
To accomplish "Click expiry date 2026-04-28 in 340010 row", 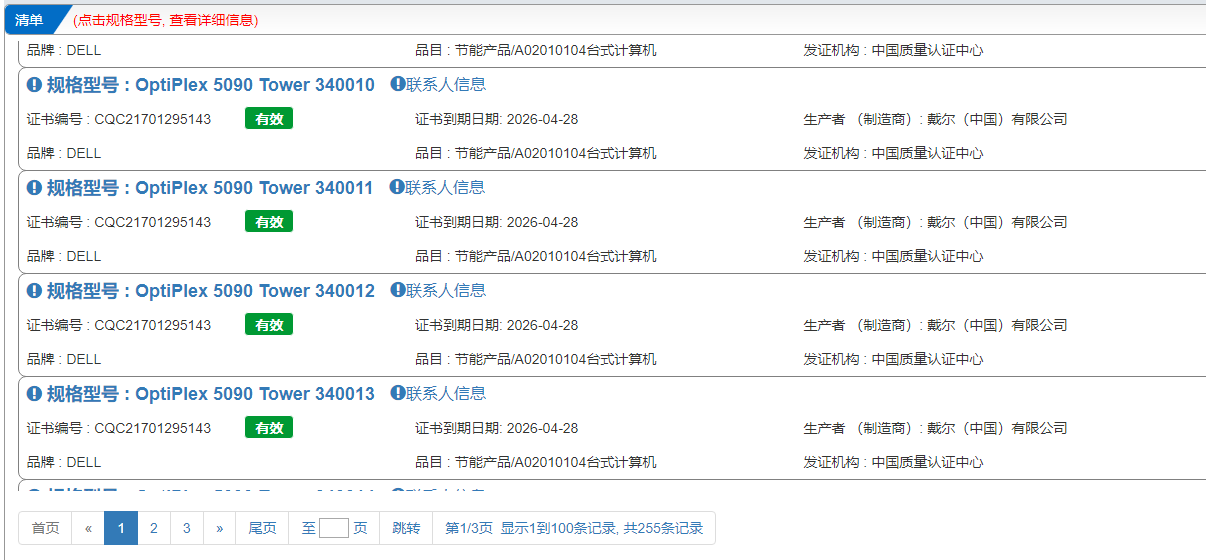I will pos(543,120).
